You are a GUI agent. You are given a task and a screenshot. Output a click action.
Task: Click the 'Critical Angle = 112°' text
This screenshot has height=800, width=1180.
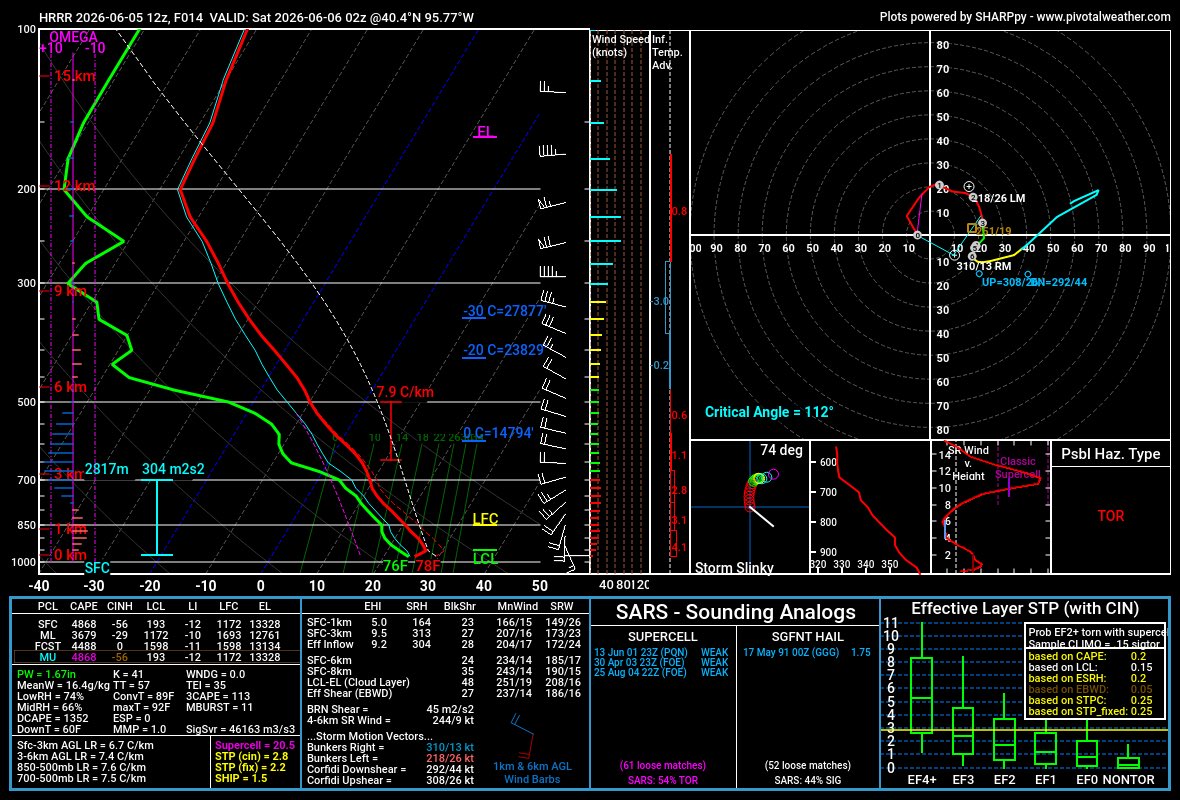pos(768,412)
